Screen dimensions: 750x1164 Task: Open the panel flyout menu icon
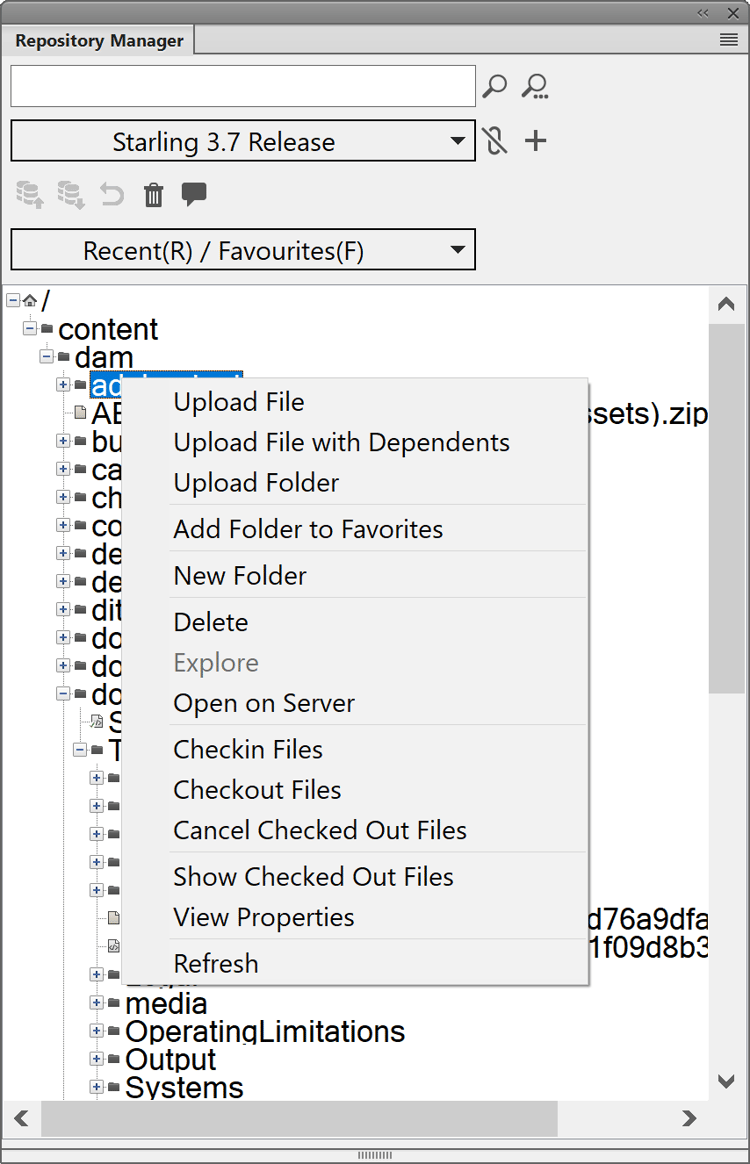(728, 40)
